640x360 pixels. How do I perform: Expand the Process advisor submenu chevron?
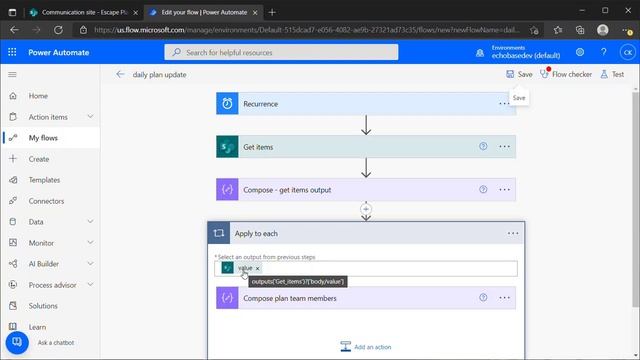[90, 284]
